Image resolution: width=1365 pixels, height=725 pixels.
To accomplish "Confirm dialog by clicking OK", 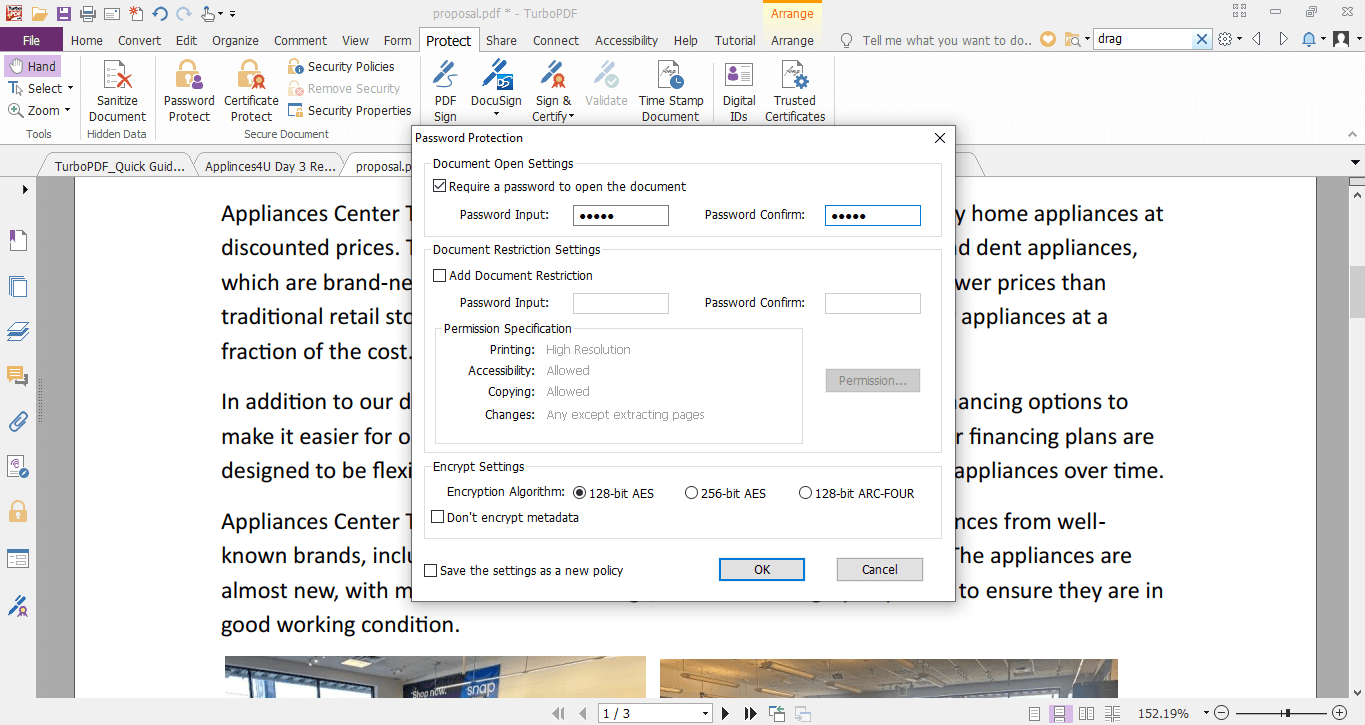I will coord(761,569).
